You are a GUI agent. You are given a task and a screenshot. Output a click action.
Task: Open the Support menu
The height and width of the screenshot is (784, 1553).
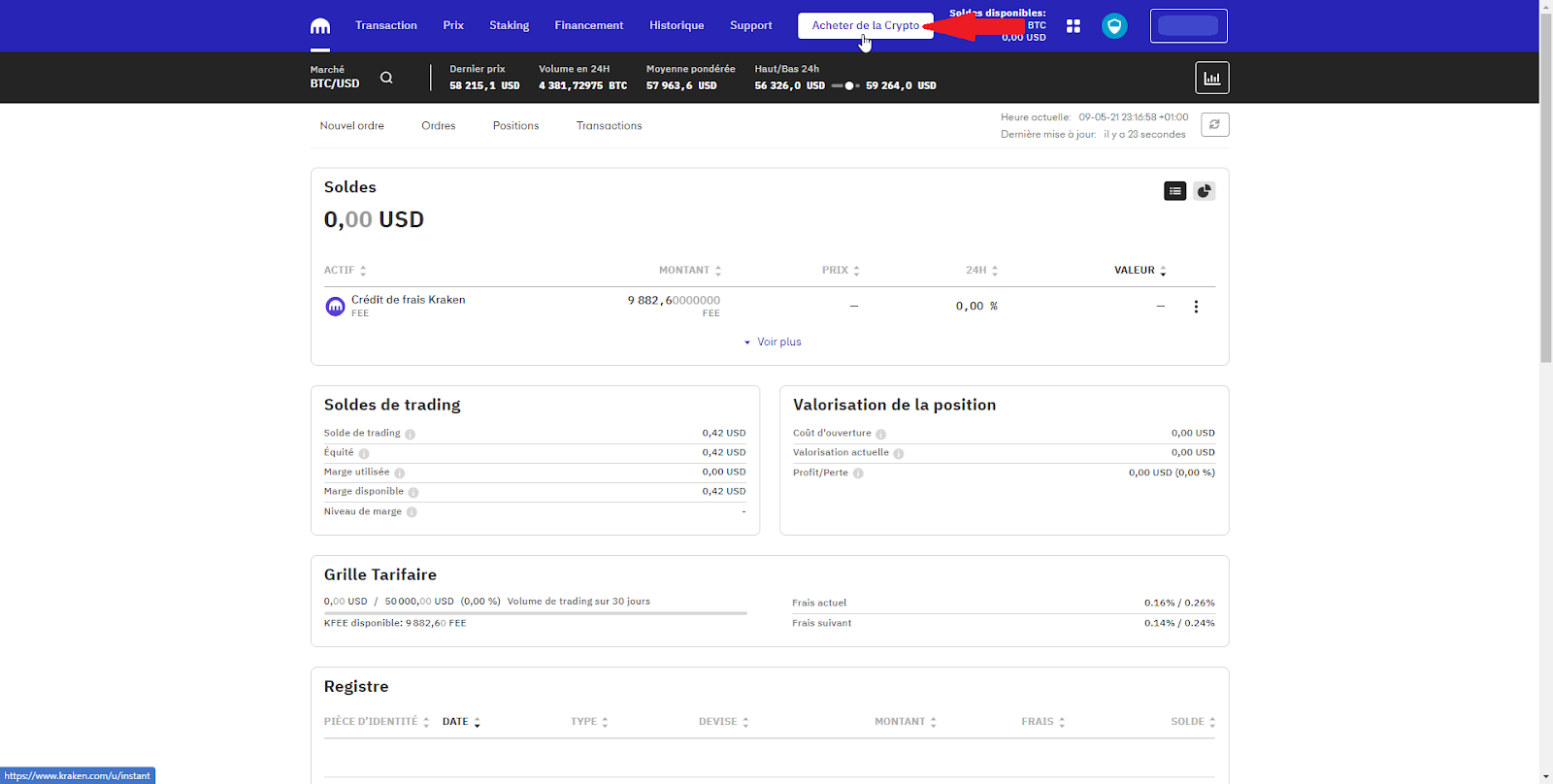point(751,25)
